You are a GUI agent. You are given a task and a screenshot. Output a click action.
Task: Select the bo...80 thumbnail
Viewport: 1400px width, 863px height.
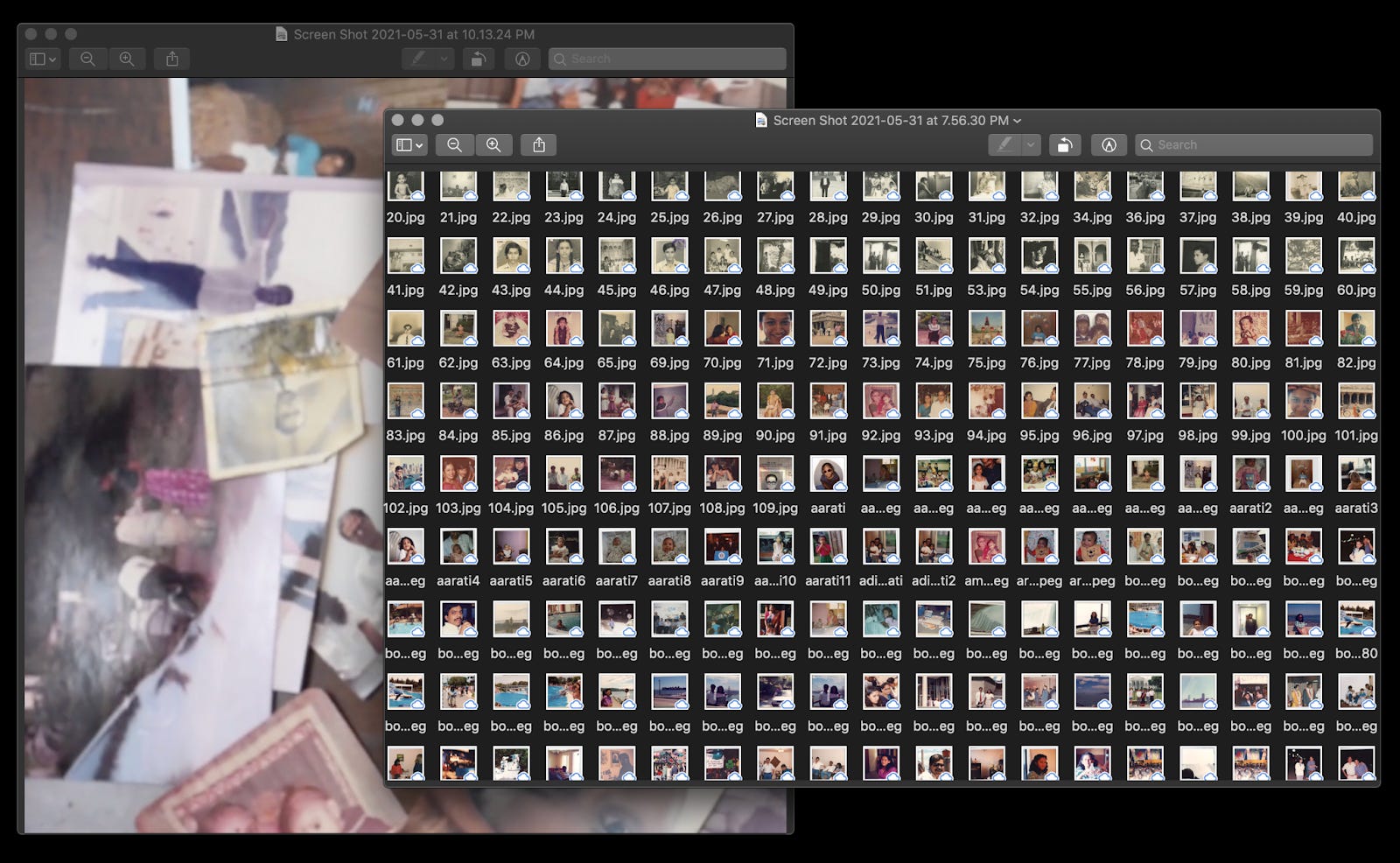point(1356,619)
